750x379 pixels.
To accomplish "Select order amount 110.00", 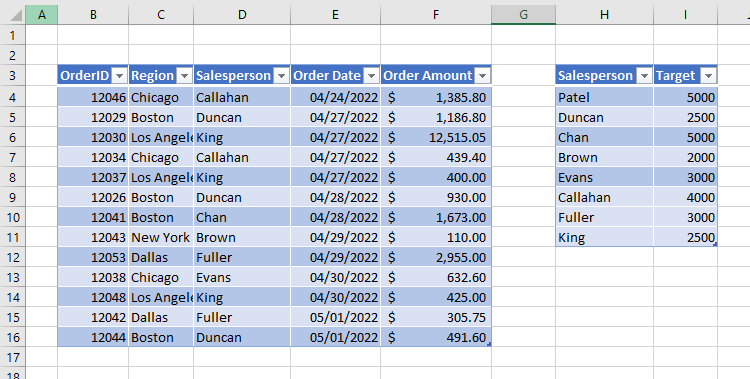I will [436, 237].
